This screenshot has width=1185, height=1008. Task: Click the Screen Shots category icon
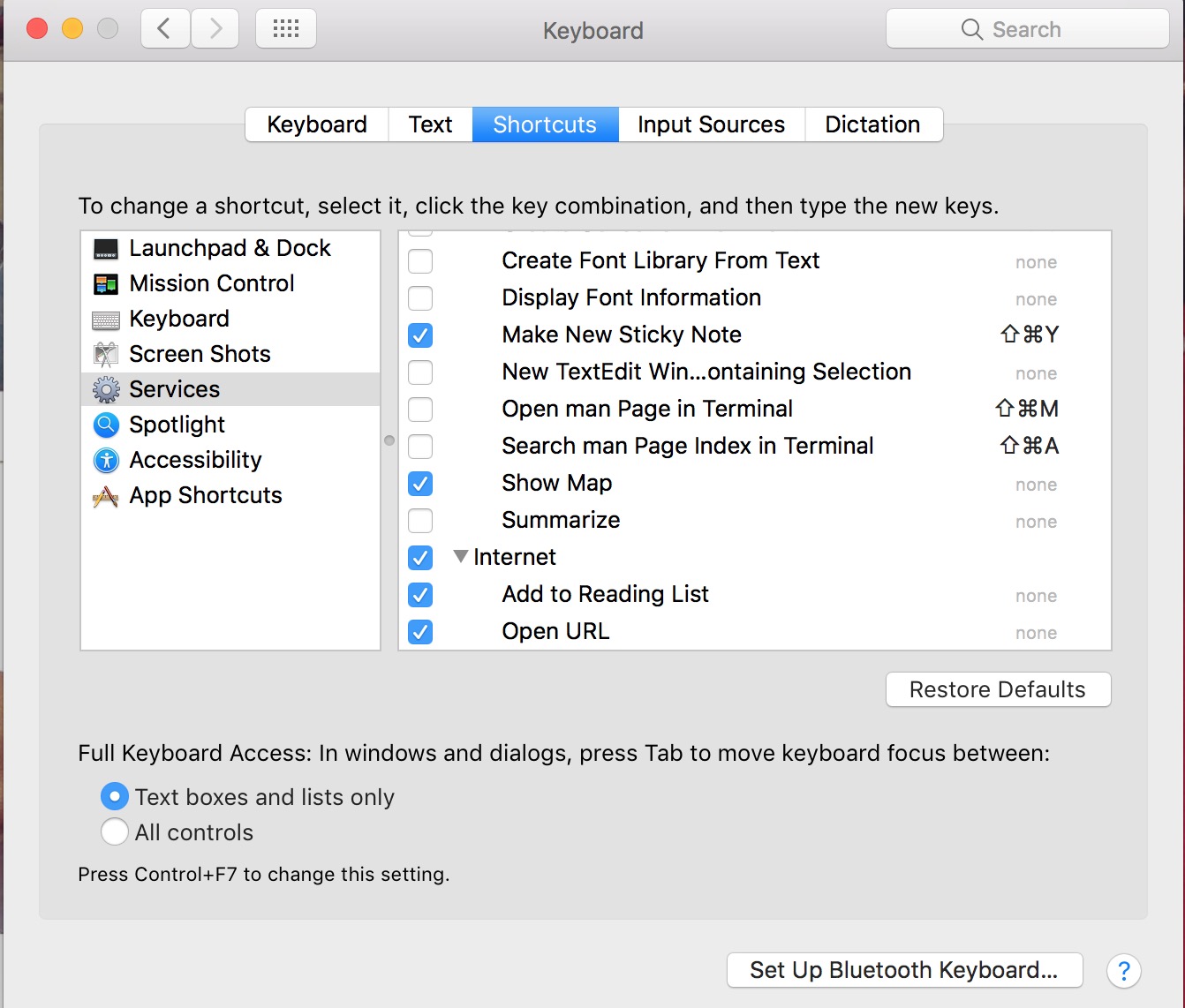(106, 355)
